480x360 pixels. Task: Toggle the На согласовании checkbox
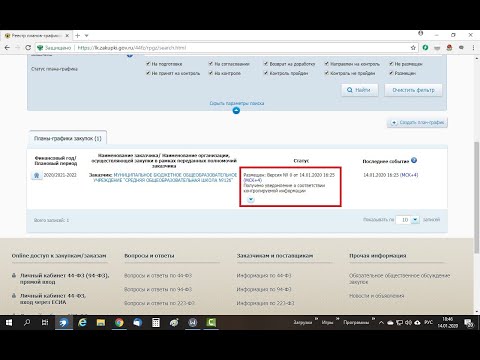click(x=211, y=63)
